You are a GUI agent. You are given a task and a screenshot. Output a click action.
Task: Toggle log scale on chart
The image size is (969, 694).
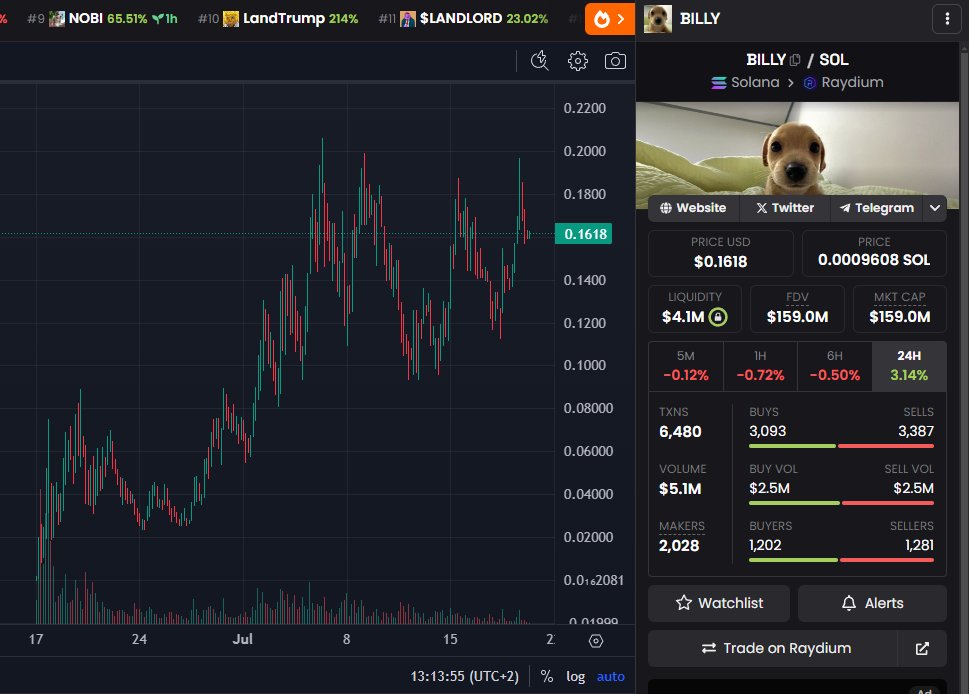click(x=575, y=676)
